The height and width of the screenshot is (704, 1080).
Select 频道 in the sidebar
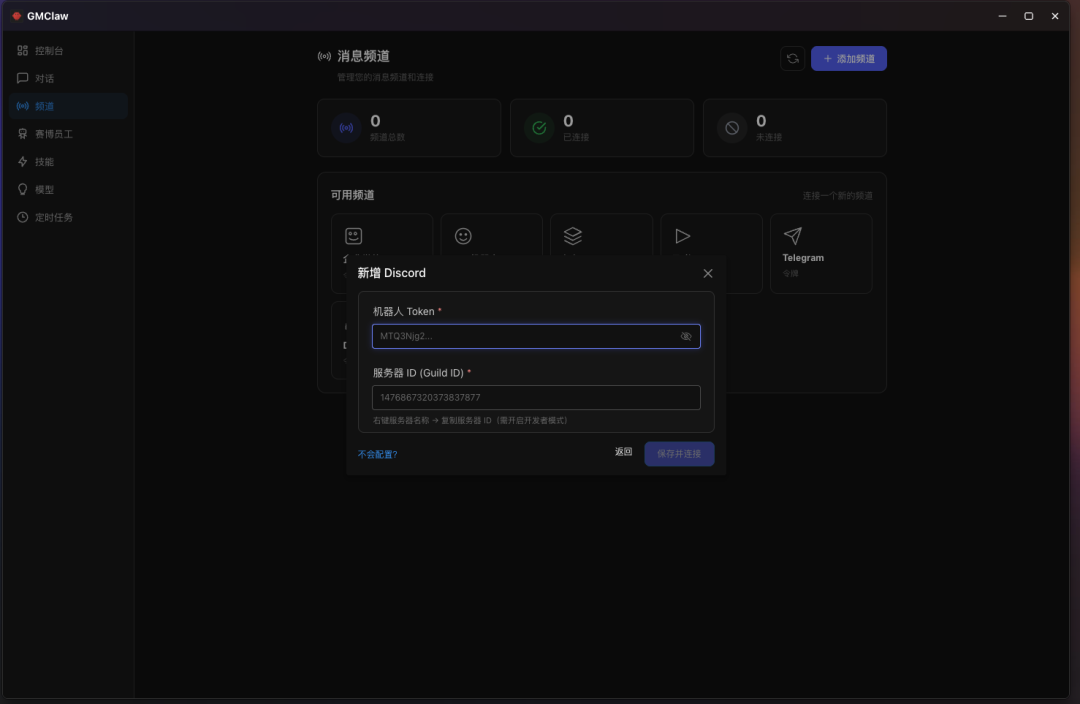[x=68, y=106]
